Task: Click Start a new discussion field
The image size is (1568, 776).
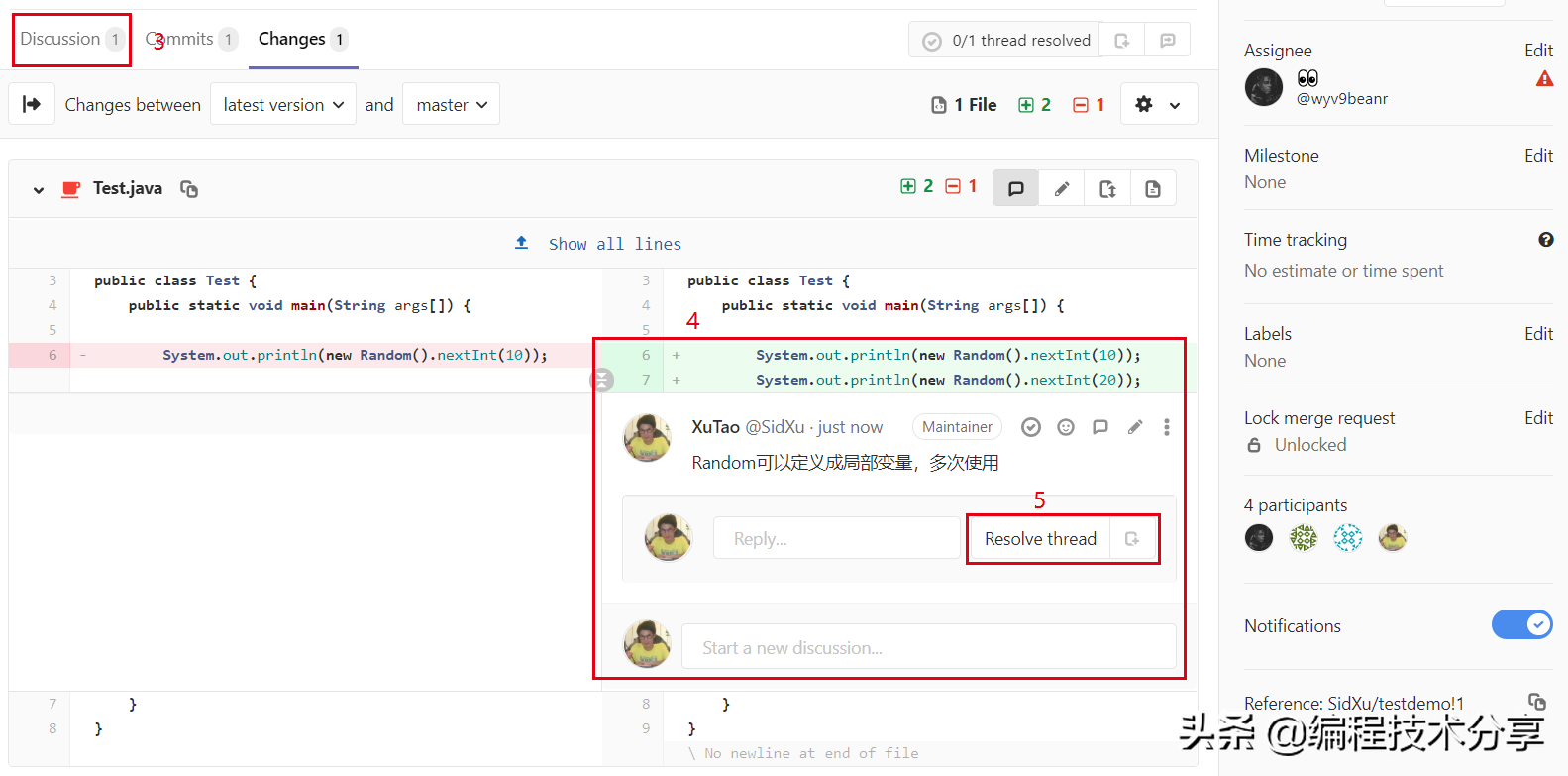Action: (x=928, y=647)
